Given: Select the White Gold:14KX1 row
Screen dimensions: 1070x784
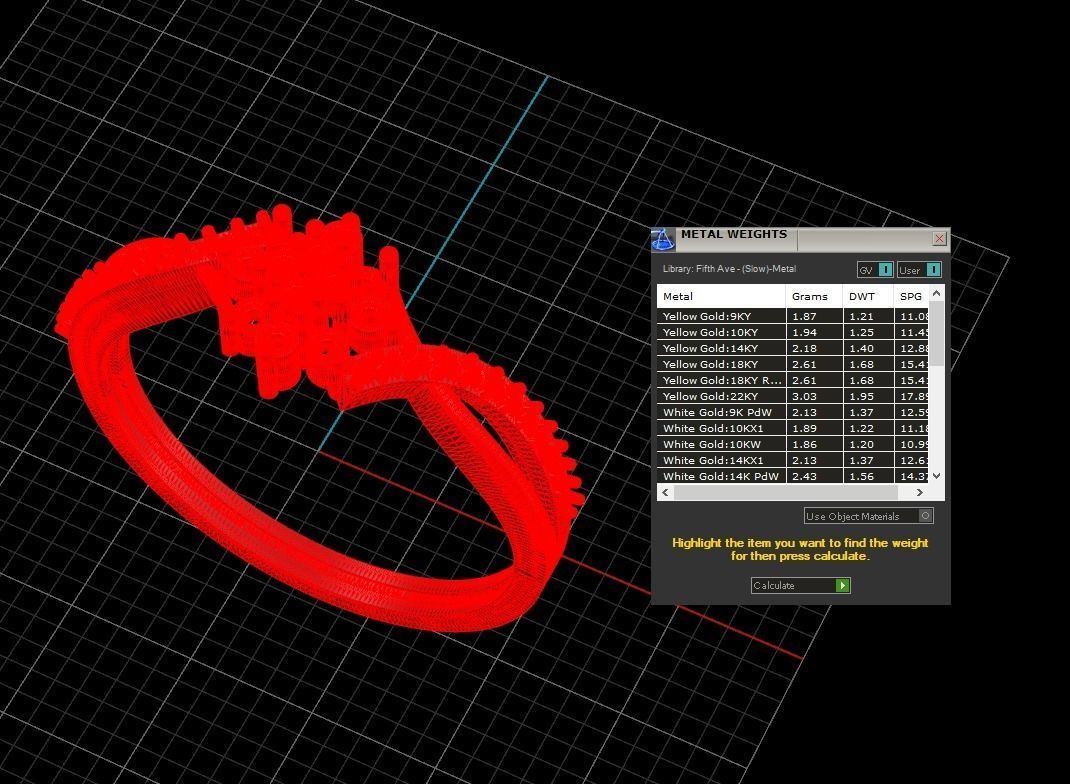Looking at the screenshot, I should (x=793, y=461).
